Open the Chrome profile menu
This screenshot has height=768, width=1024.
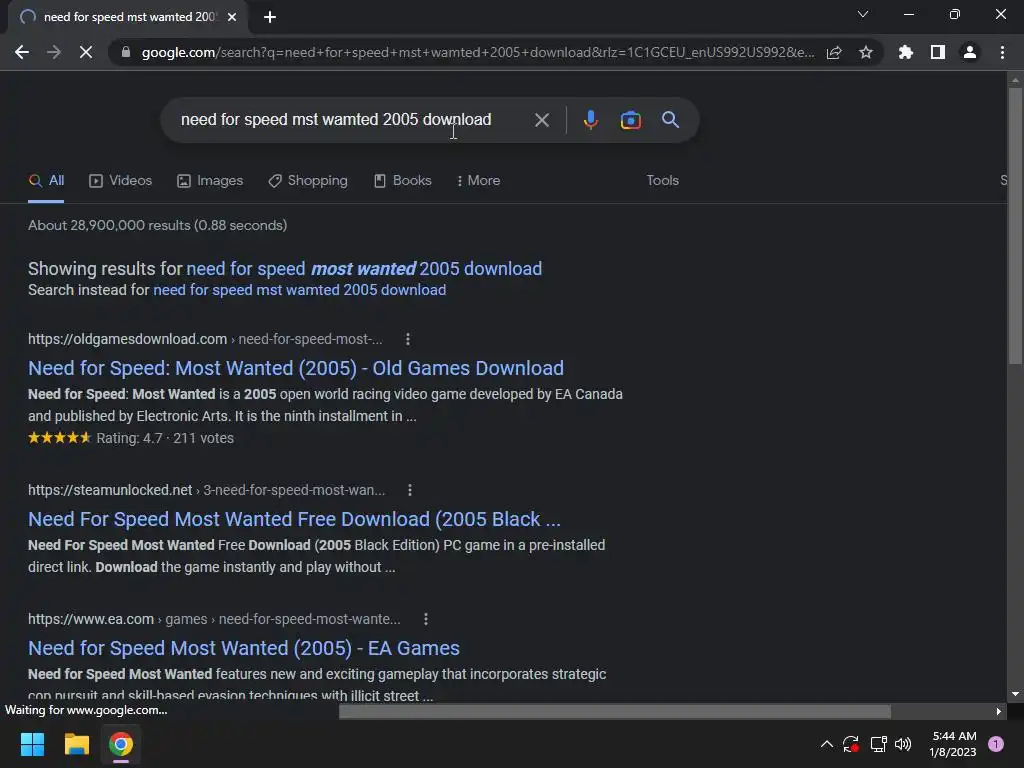click(x=970, y=52)
